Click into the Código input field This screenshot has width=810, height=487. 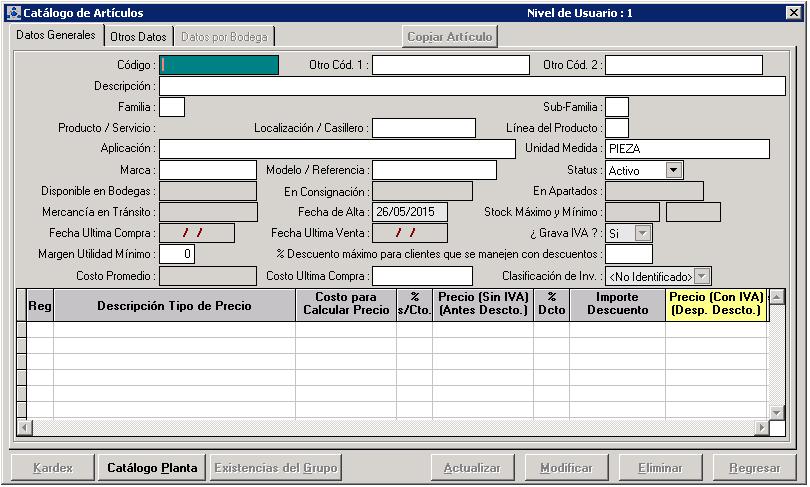219,65
